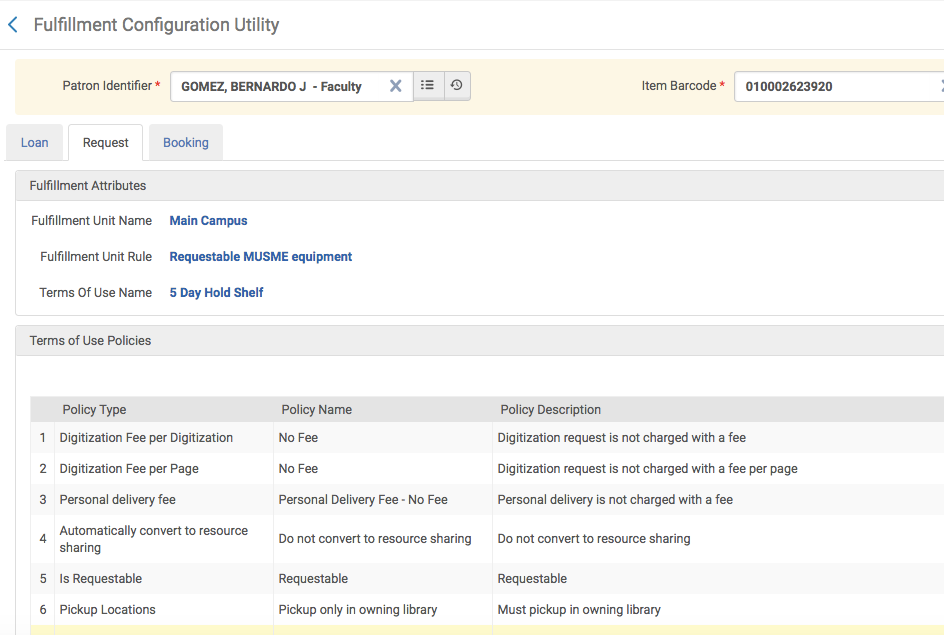Viewport: 944px width, 635px height.
Task: Open the Main Campus fulfillment unit link
Action: (208, 221)
